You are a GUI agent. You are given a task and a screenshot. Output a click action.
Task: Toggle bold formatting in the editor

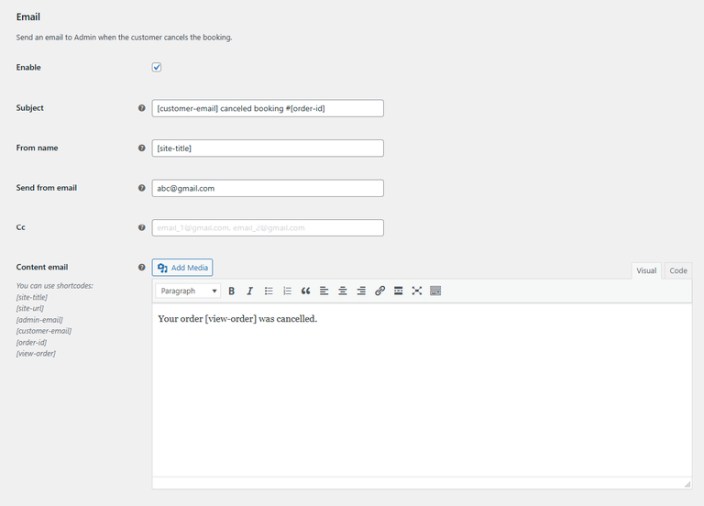tap(231, 291)
